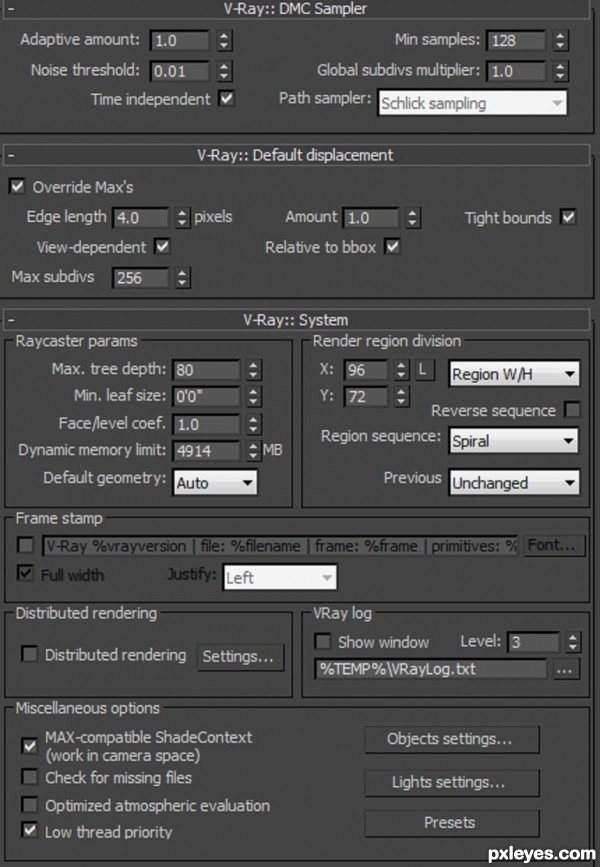Click the Global subdivs multiplier field
600x867 pixels.
tap(515, 71)
